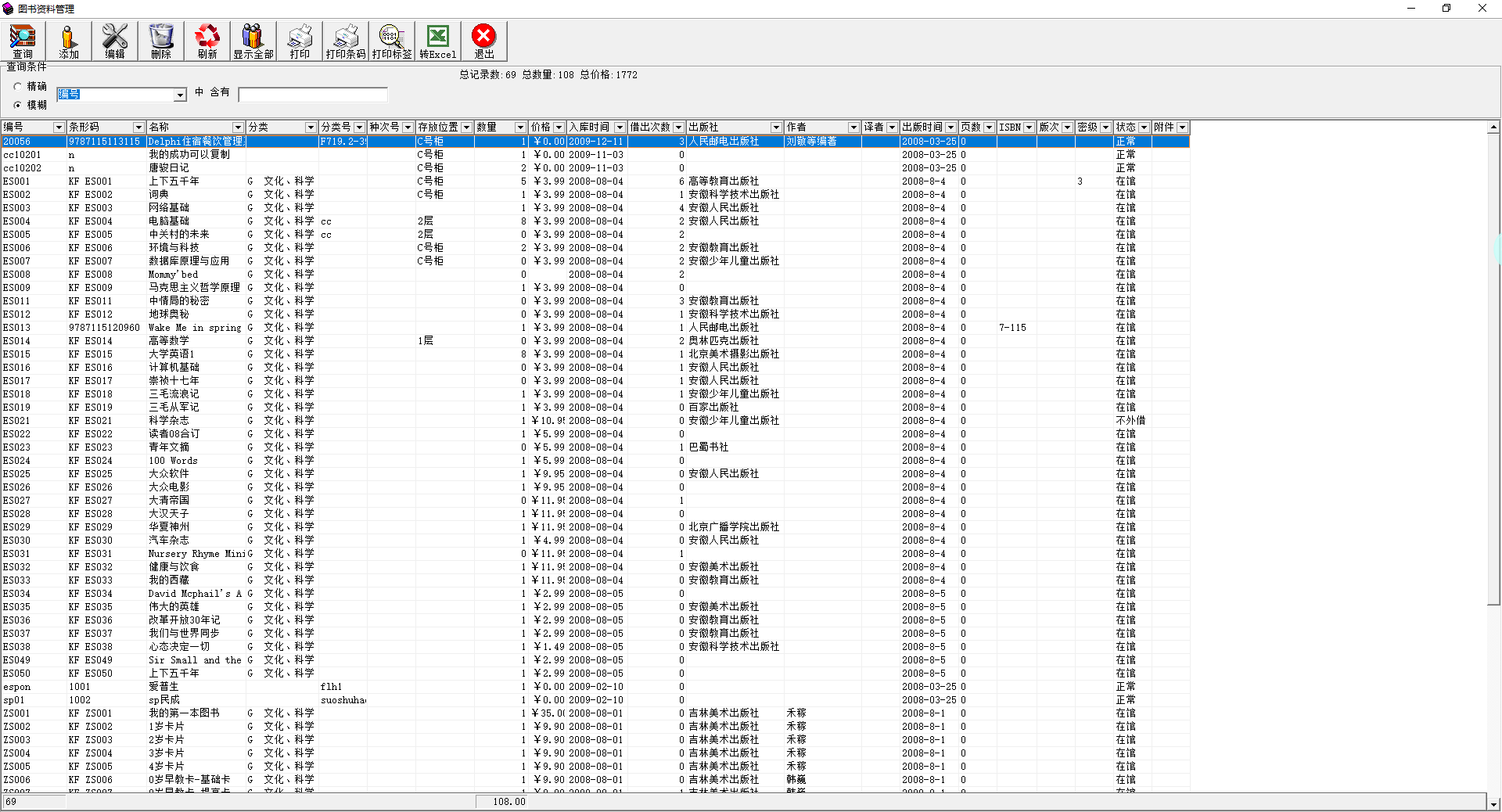Click the vertical scrollbar up arrow

point(1493,127)
